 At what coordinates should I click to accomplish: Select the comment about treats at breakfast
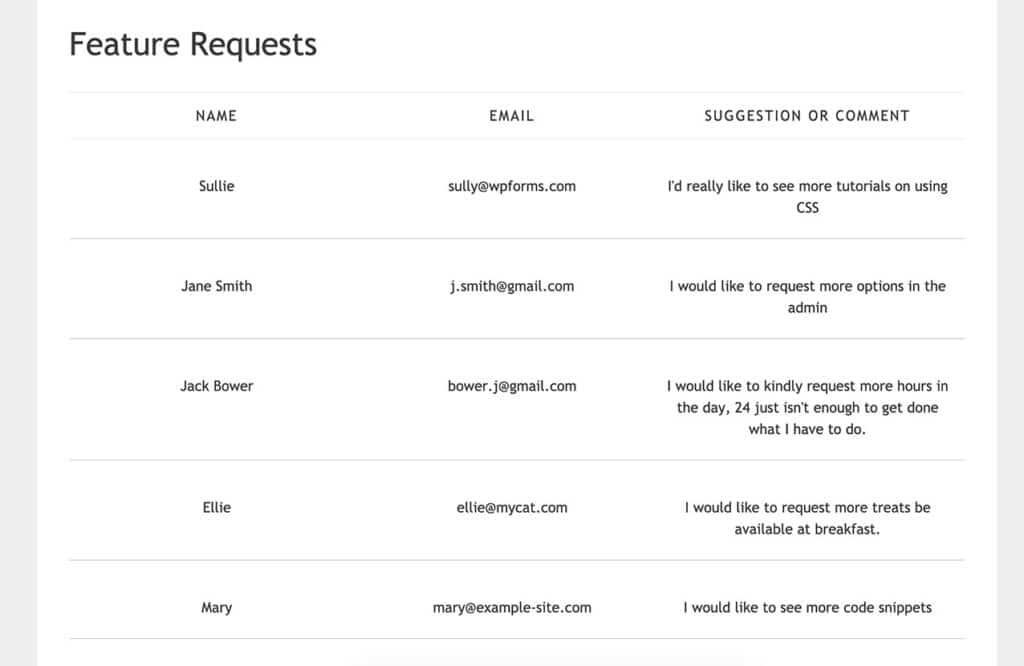[x=807, y=518]
